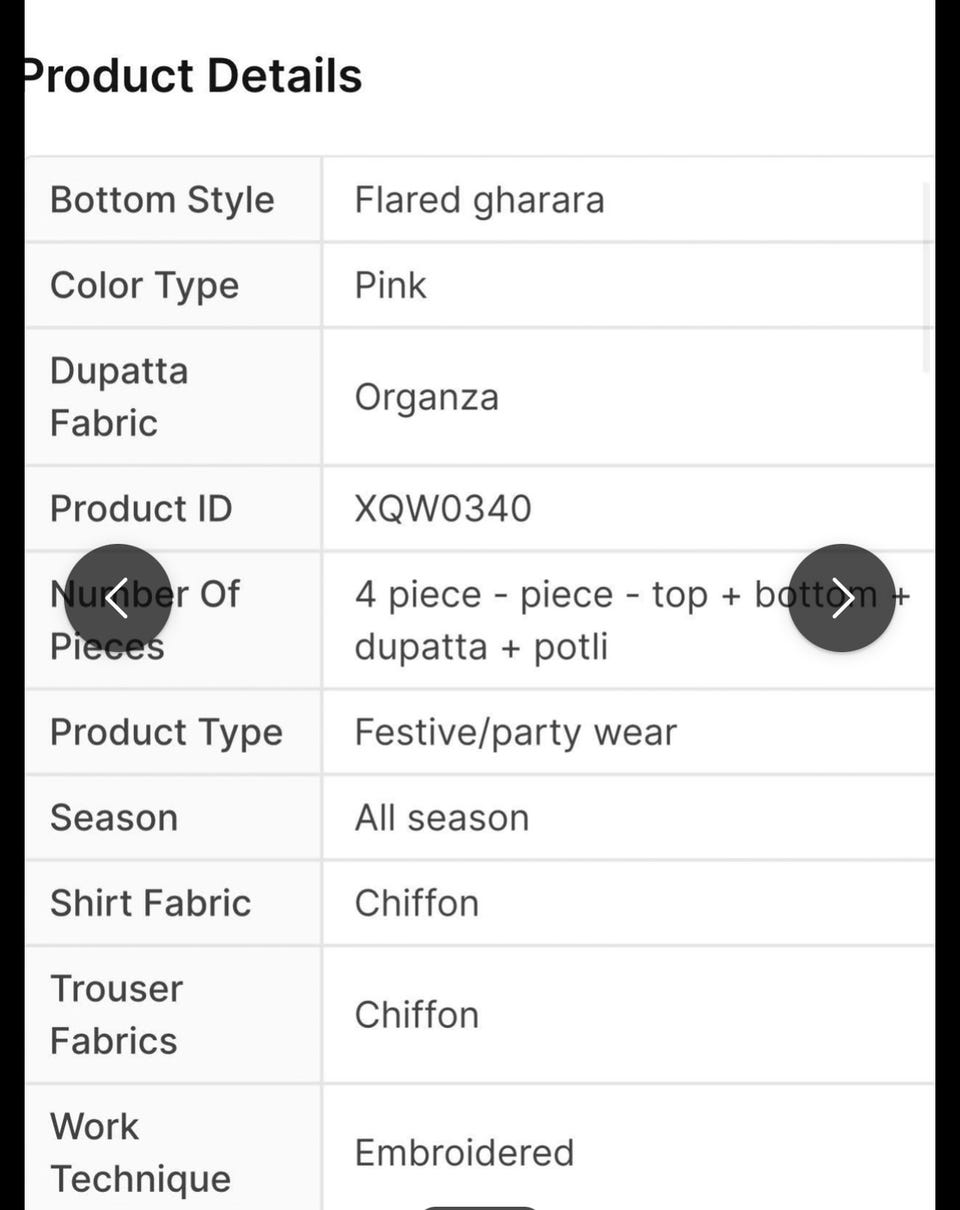Advance to next image with right arrow
Screen dimensions: 960x1210
(841, 598)
